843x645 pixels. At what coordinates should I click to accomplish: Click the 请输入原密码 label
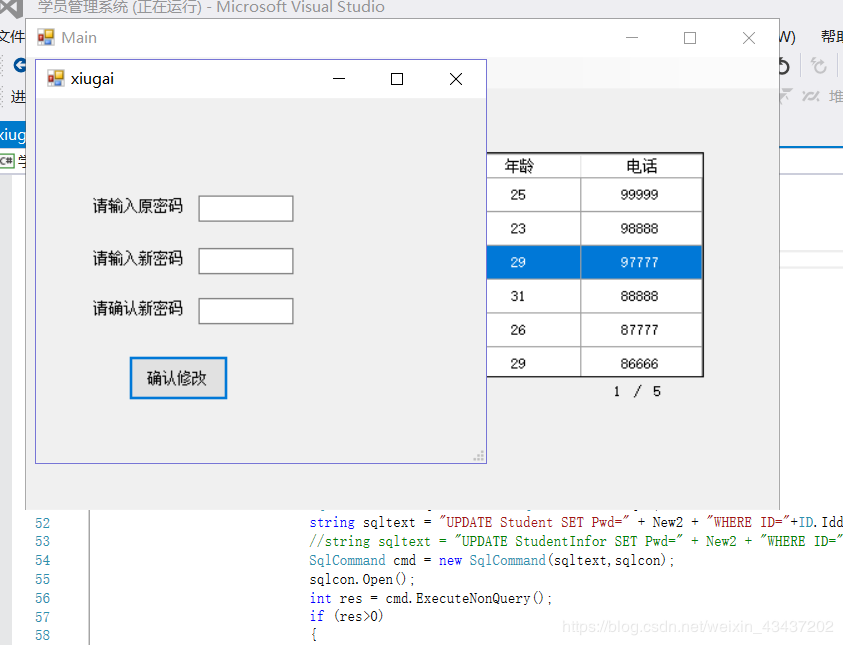click(x=138, y=206)
